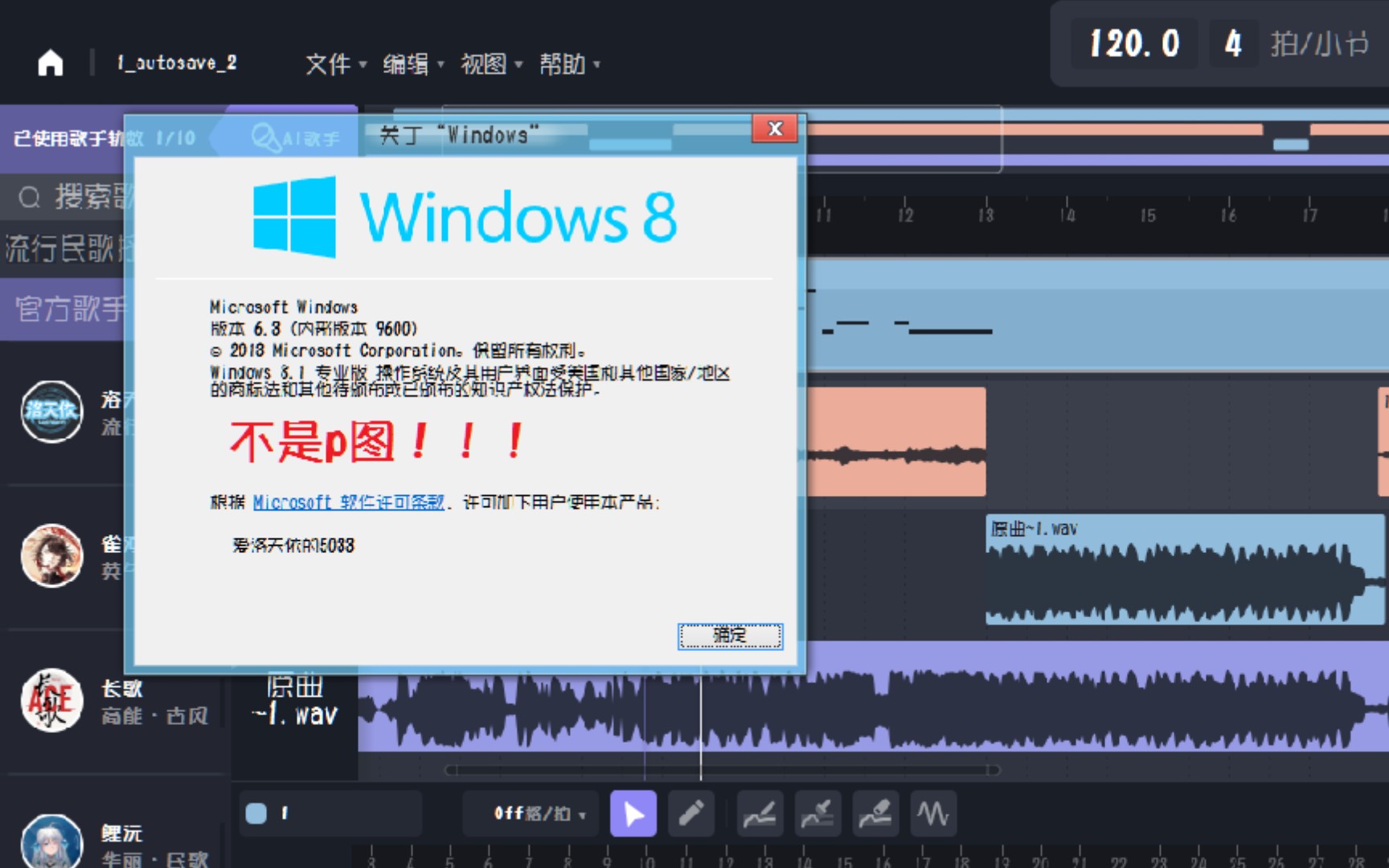Select the 流行民歌 category tab
Screen dimensions: 1389x868
68,248
